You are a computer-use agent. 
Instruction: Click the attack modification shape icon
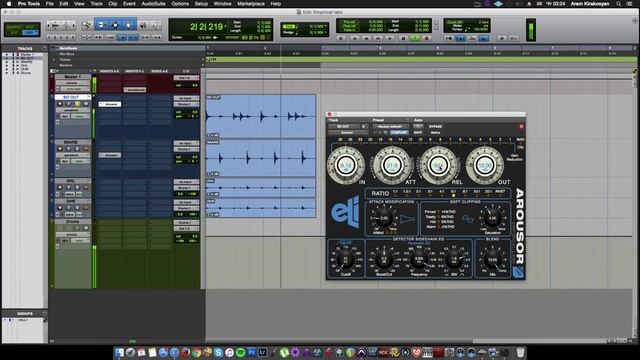(407, 220)
